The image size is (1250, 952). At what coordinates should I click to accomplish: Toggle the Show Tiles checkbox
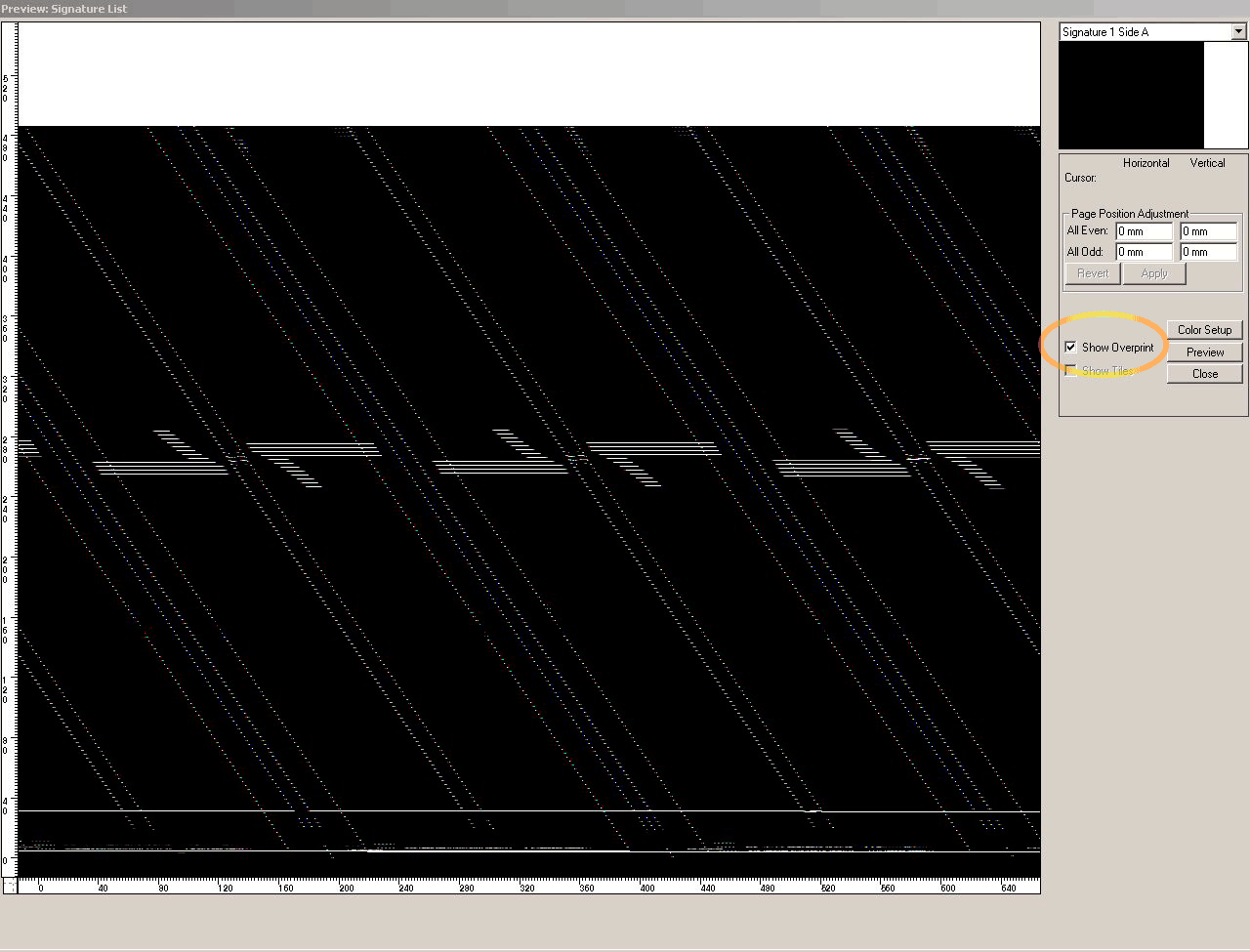coord(1071,370)
